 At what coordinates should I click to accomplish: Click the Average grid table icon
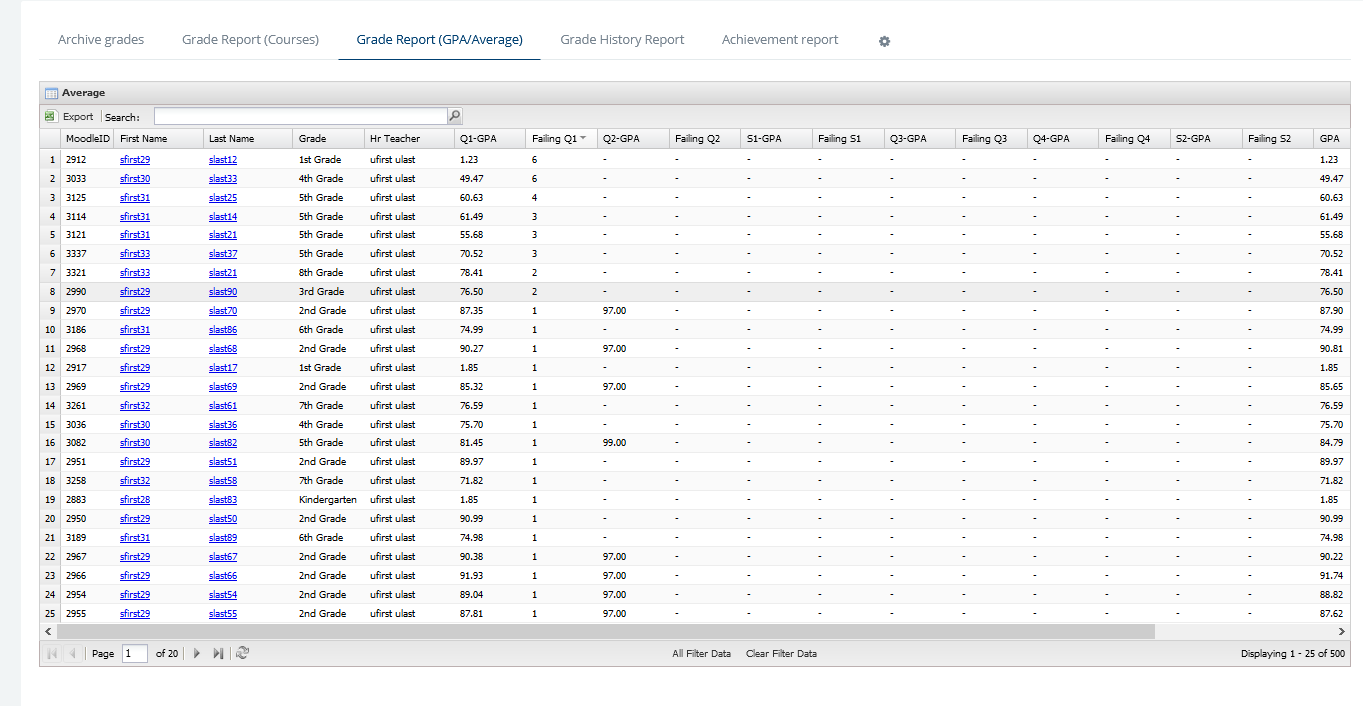51,93
